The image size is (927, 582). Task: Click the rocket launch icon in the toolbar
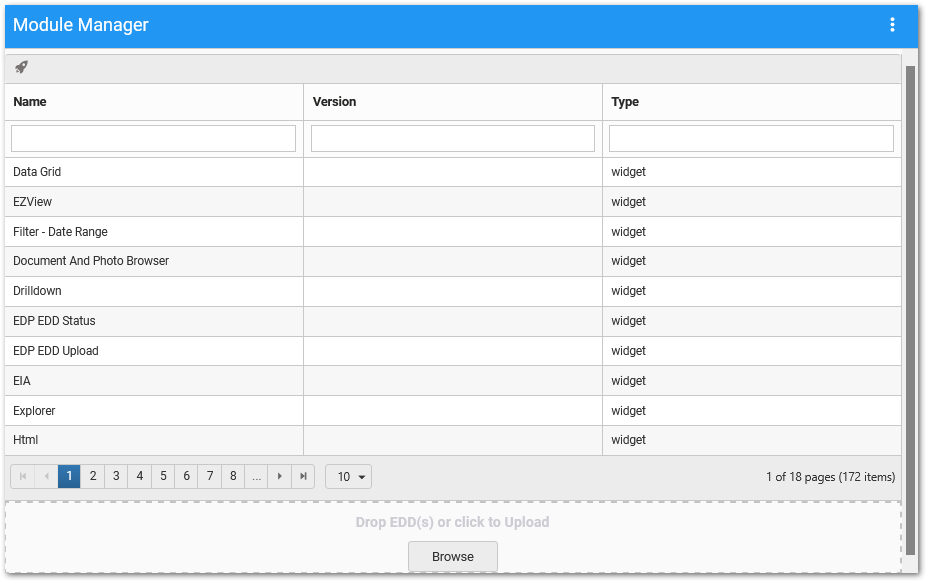pos(20,67)
